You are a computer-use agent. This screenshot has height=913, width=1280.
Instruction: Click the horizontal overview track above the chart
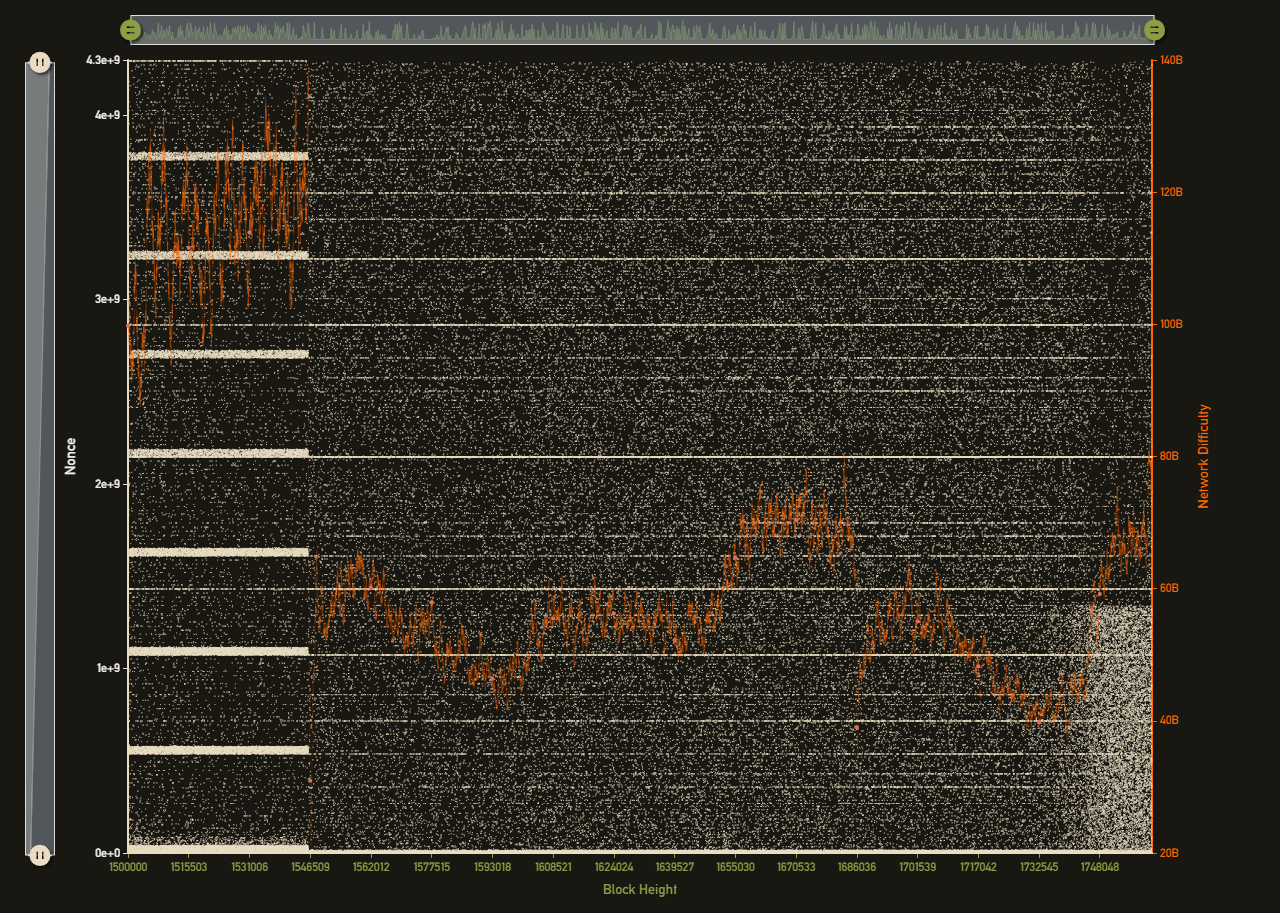(640, 30)
